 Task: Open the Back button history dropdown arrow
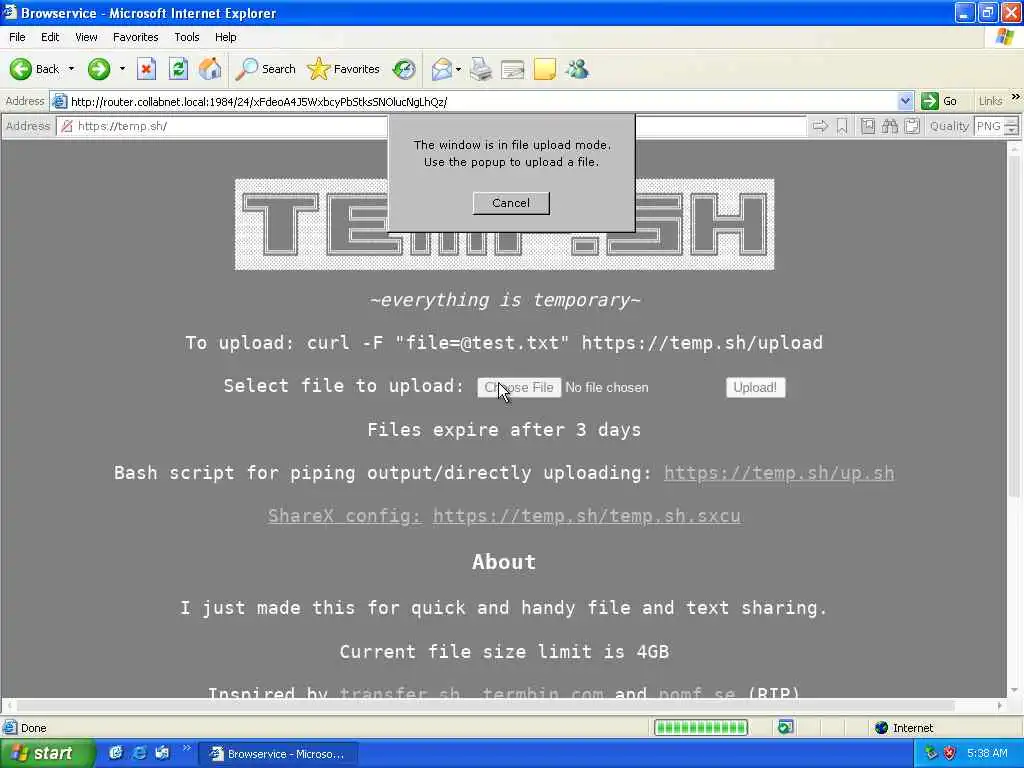tap(71, 69)
